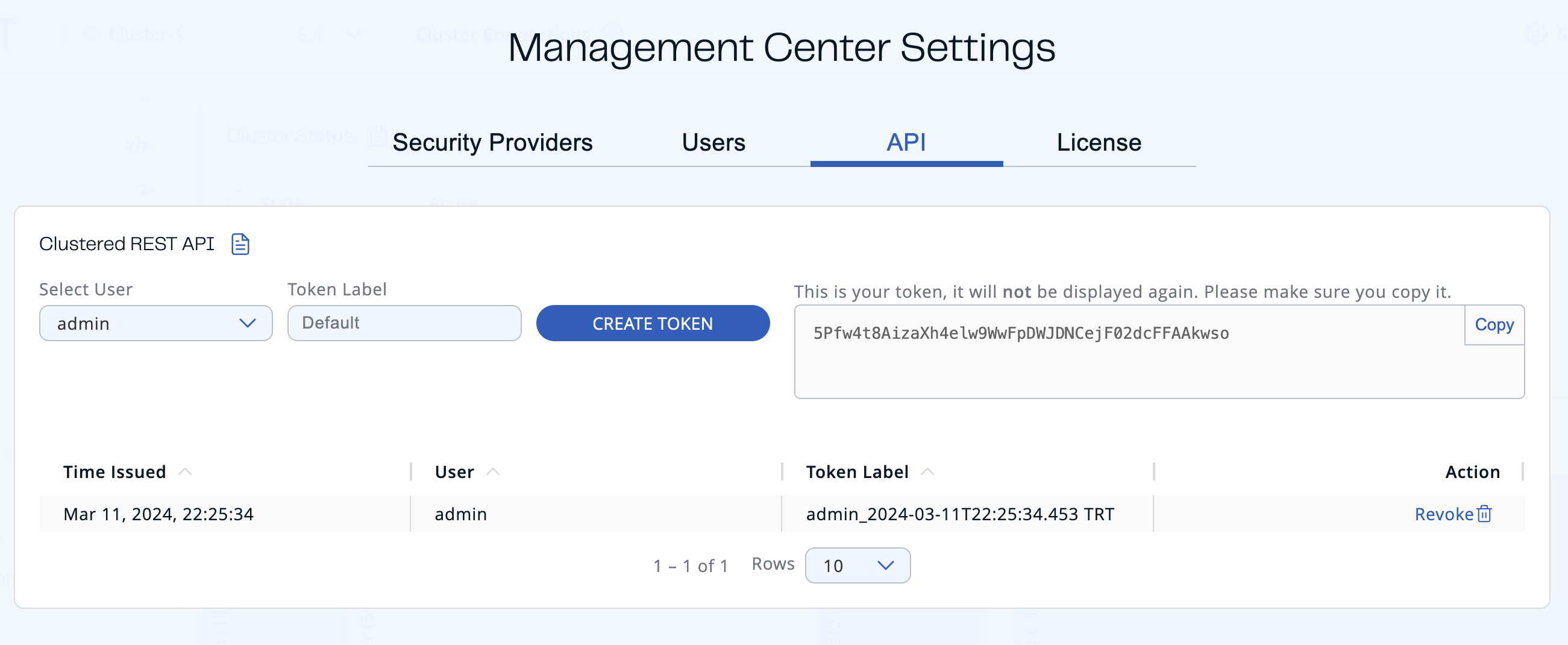Open the Clustered REST API documentation icon
Viewport: 1568px width, 645px height.
[240, 244]
